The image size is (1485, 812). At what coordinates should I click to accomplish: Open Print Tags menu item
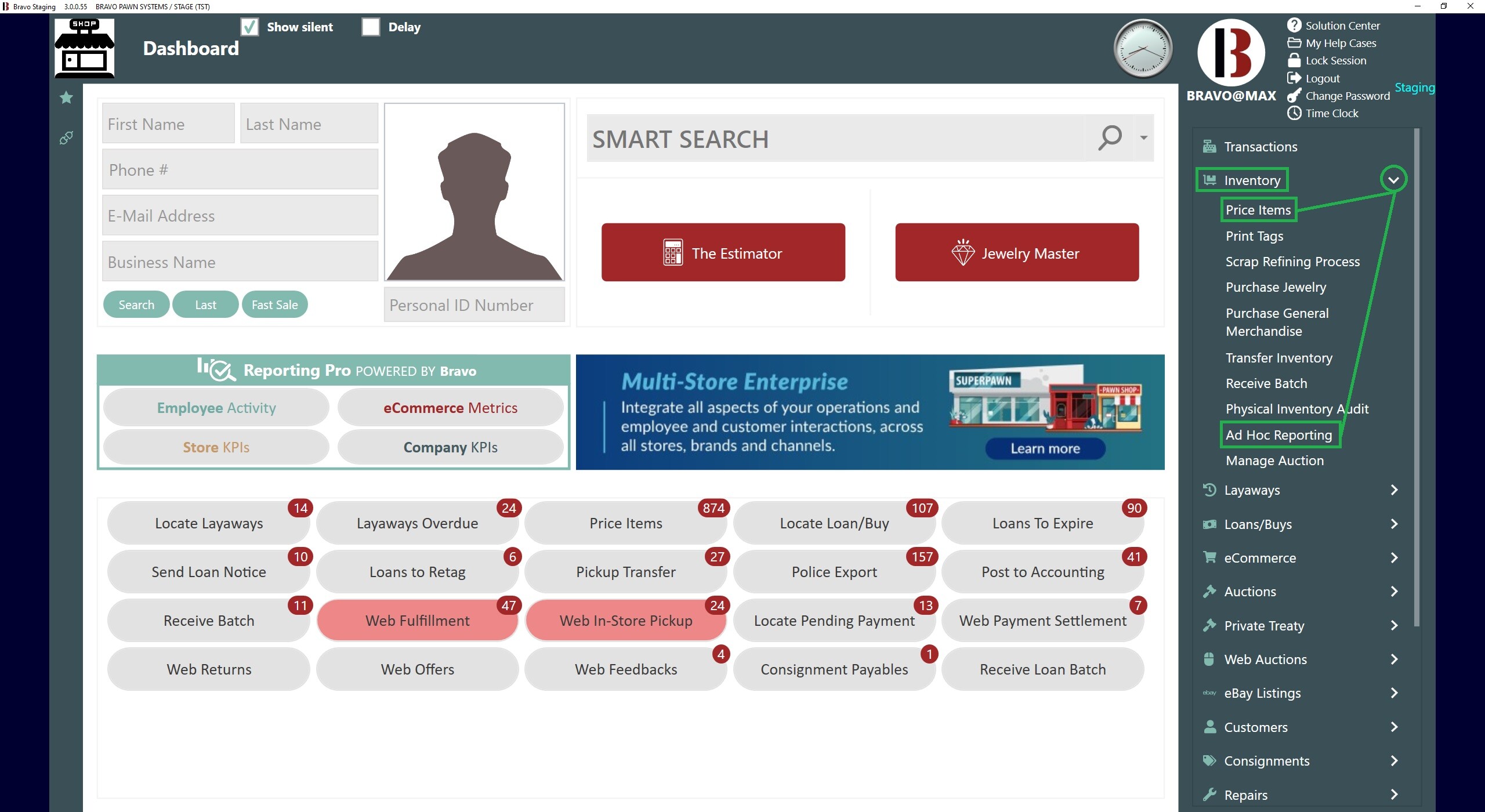click(1254, 236)
